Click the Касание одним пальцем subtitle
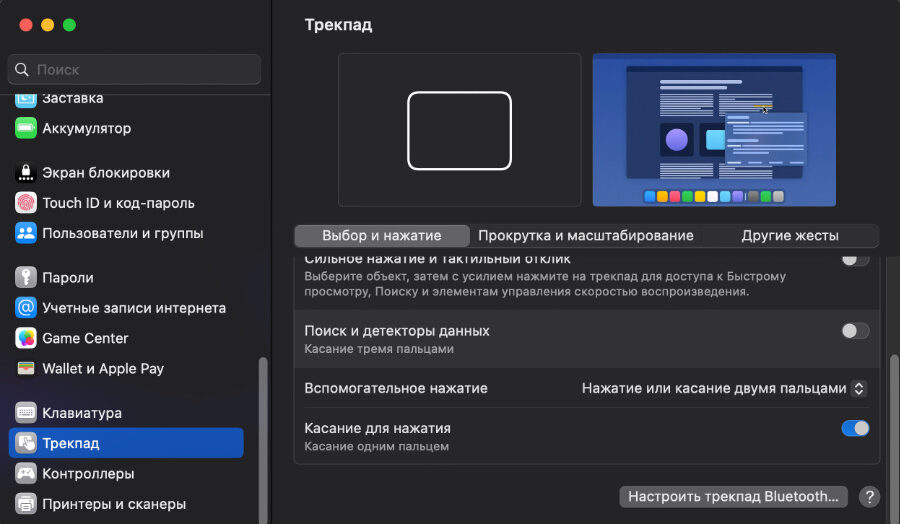The image size is (900, 524). 377,447
